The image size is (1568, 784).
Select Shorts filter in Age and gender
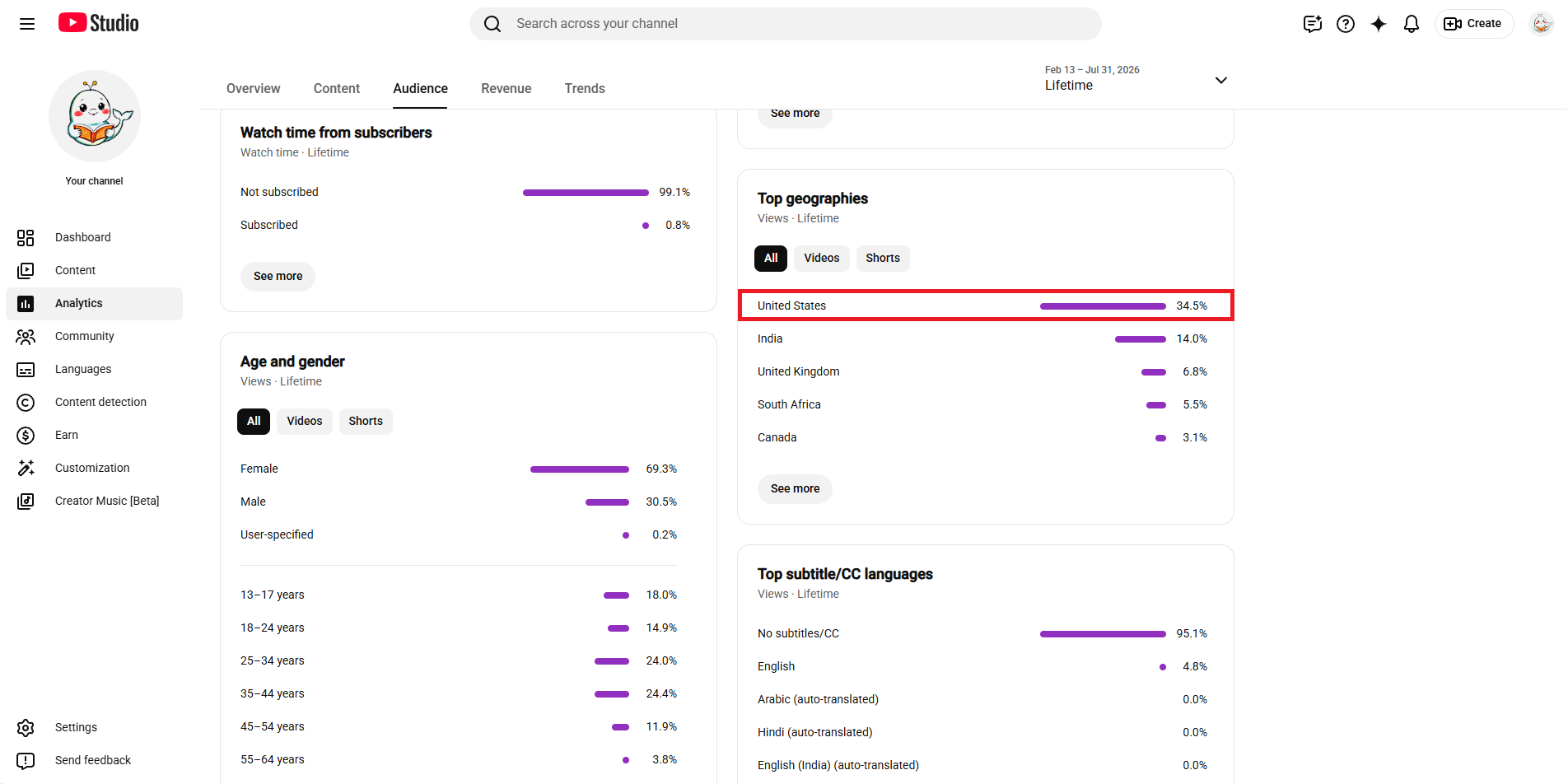point(366,421)
